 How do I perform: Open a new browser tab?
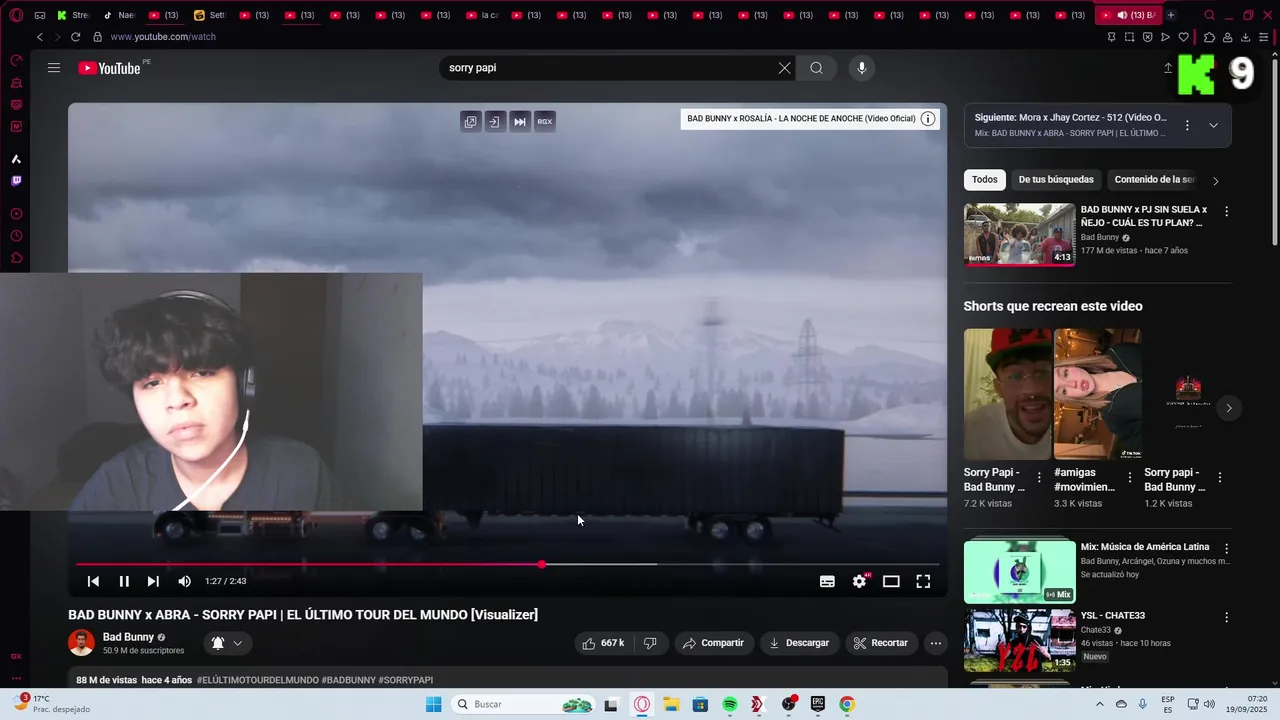[x=1171, y=15]
